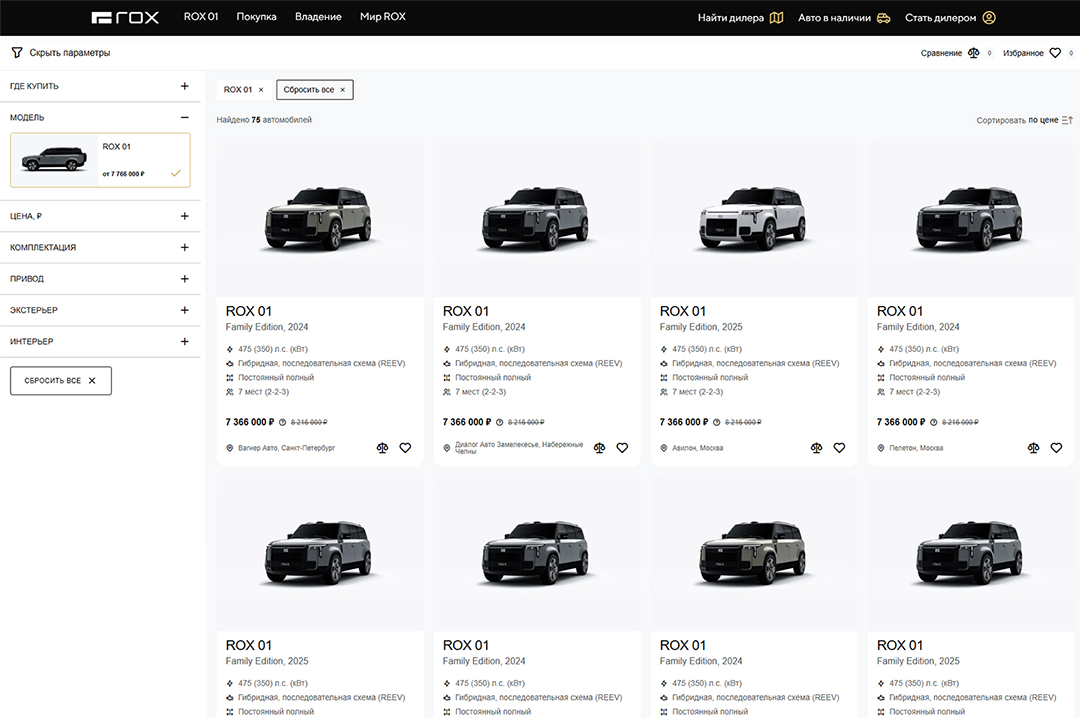Favorite the Диалог Авто Замелекесье car
Viewport: 1080px width, 718px height.
coord(622,448)
